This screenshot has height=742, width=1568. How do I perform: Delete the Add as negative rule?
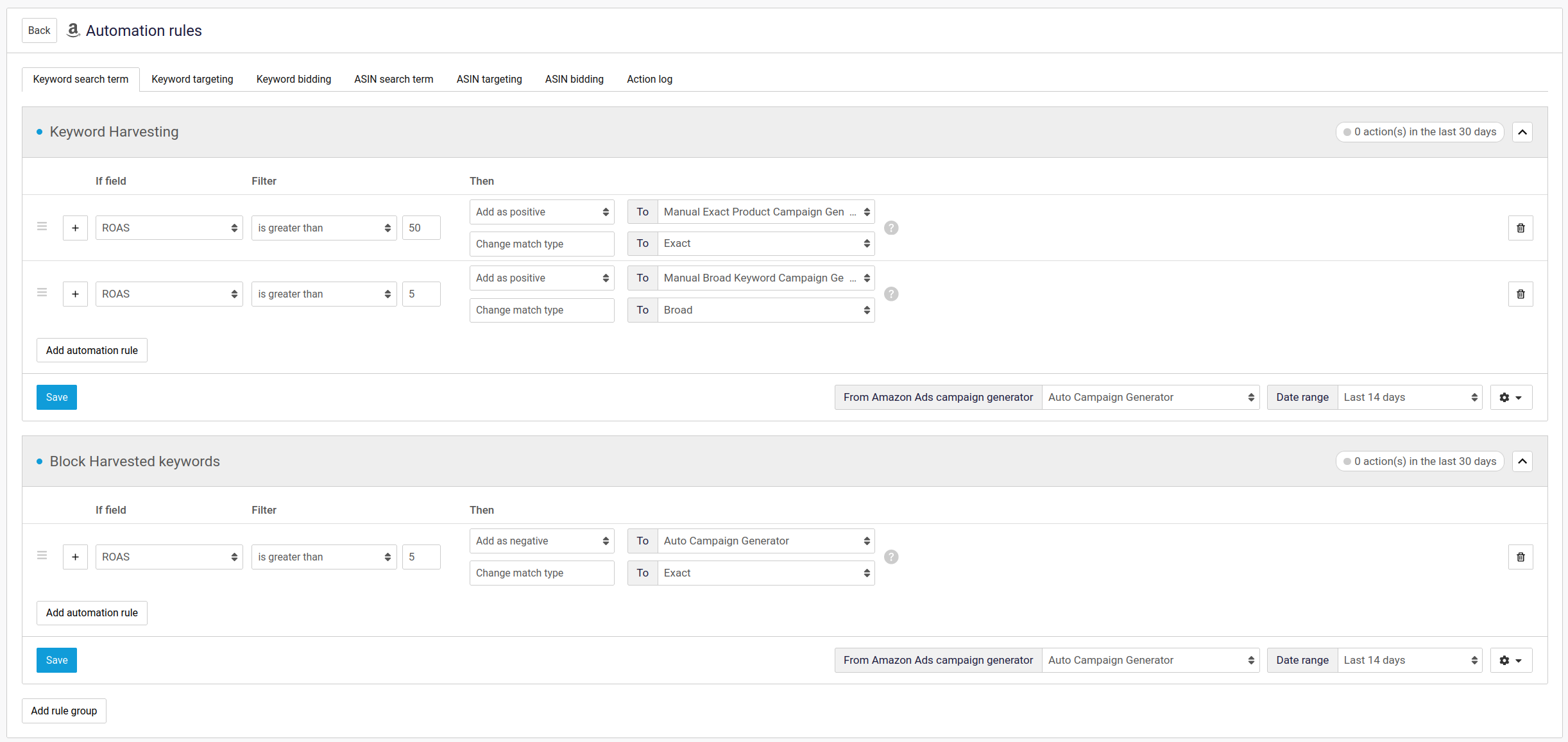[1520, 557]
